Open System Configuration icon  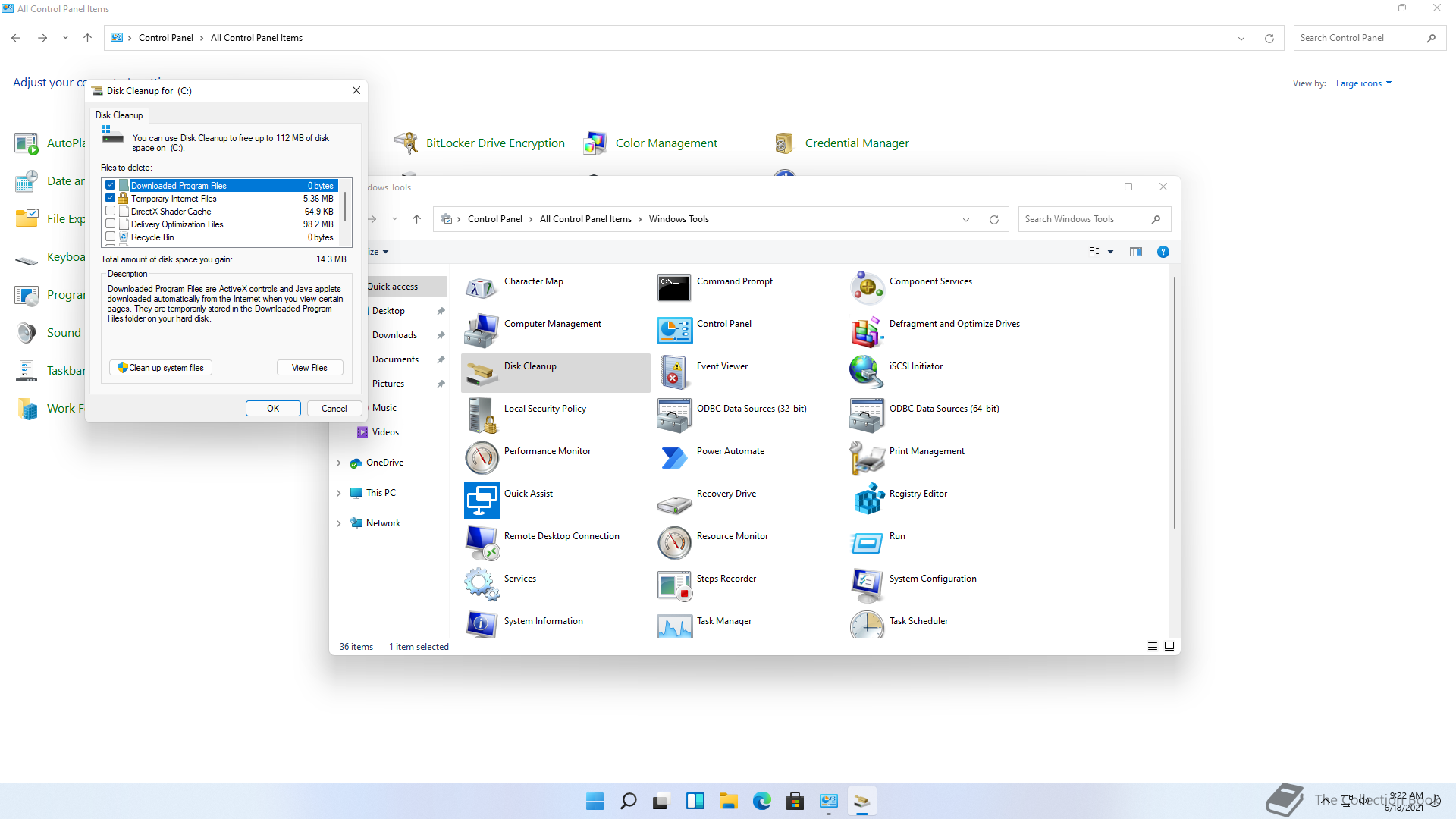click(x=867, y=585)
